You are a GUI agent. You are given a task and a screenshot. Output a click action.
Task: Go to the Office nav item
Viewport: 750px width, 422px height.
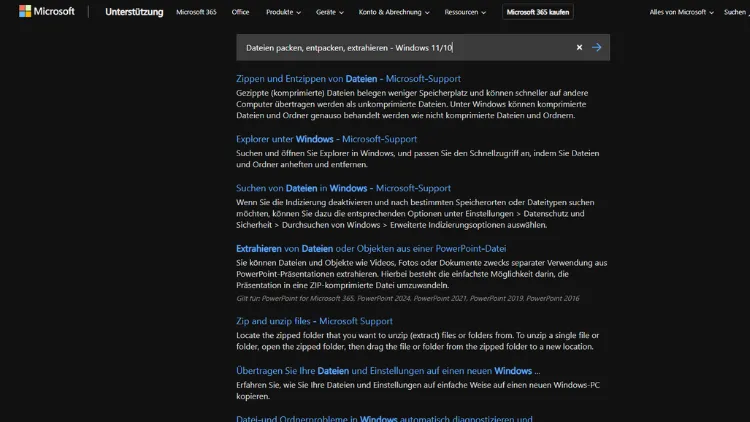pos(240,12)
